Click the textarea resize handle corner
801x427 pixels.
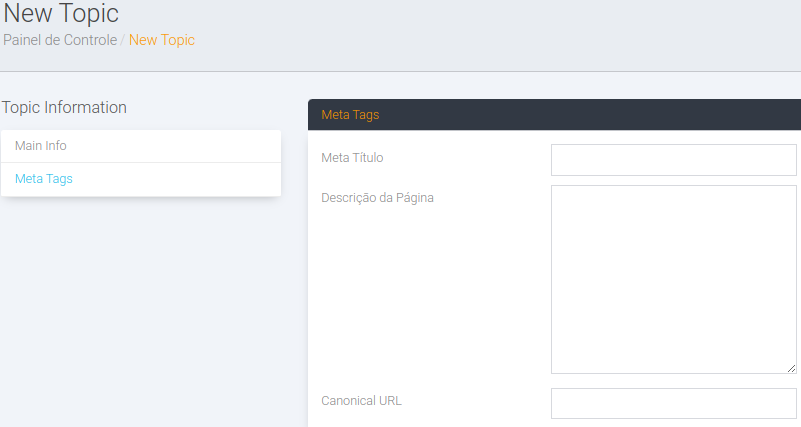coord(791,368)
